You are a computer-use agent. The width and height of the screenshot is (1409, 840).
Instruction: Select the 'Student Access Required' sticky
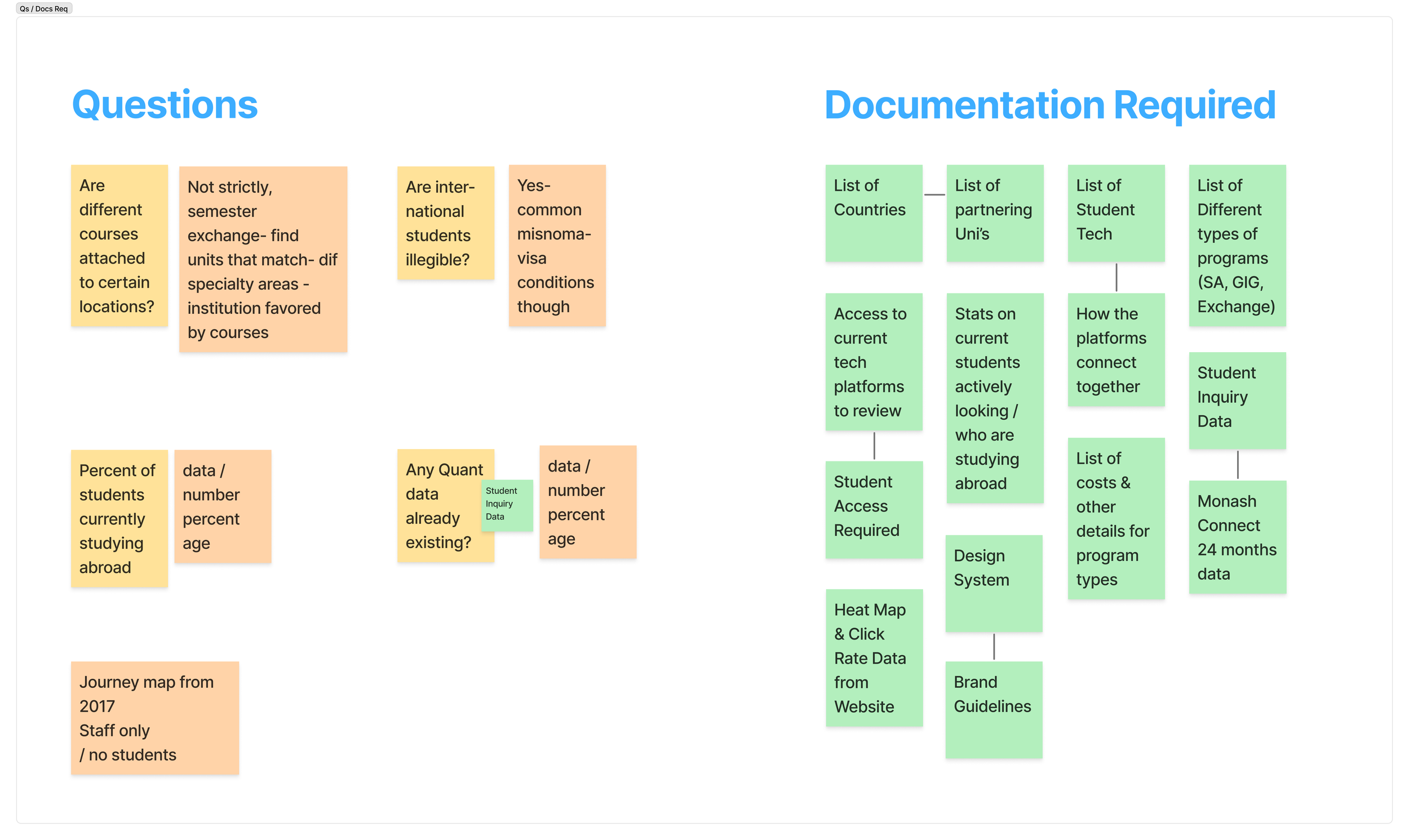(x=874, y=509)
